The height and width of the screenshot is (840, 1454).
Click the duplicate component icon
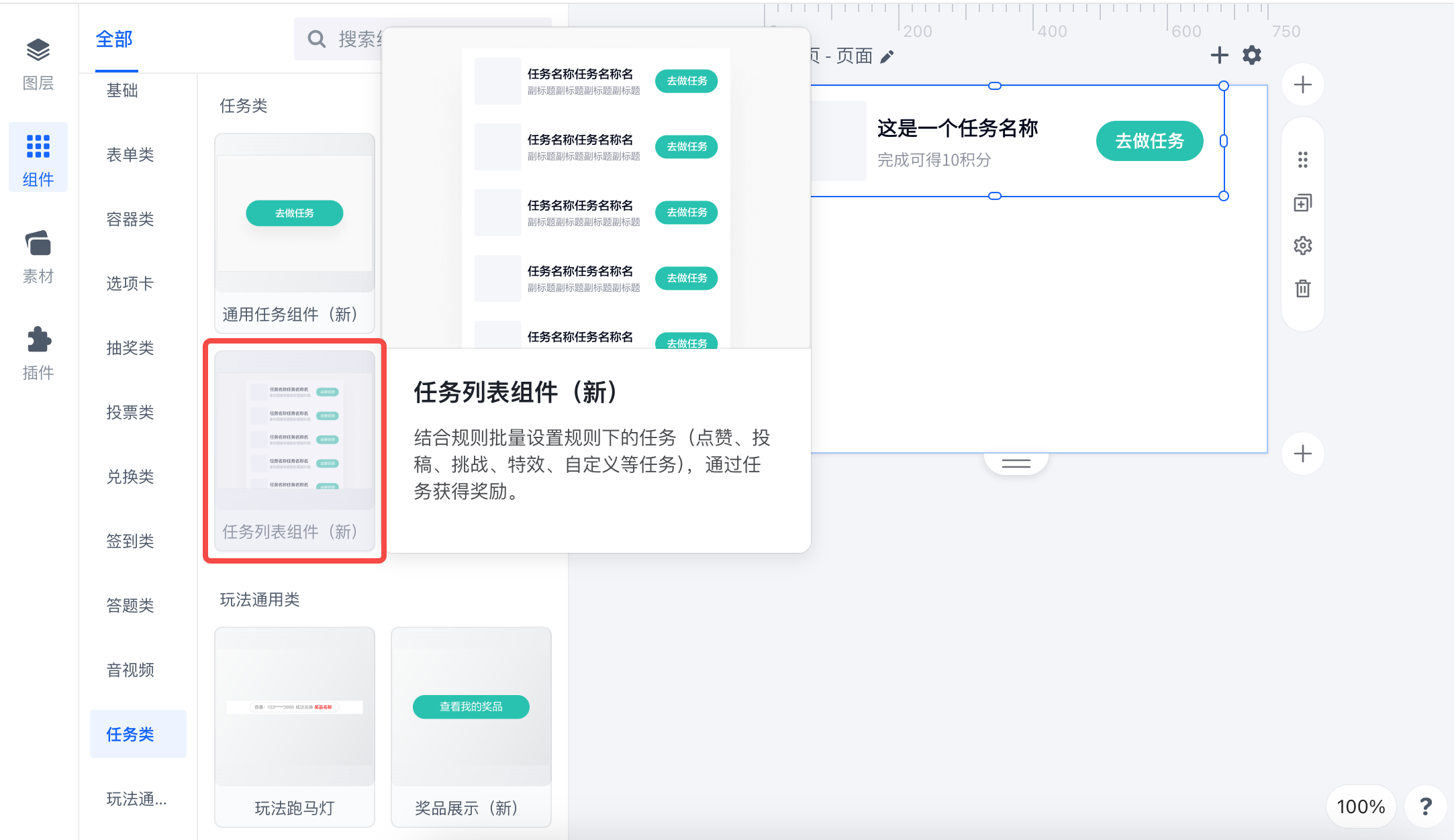point(1302,203)
